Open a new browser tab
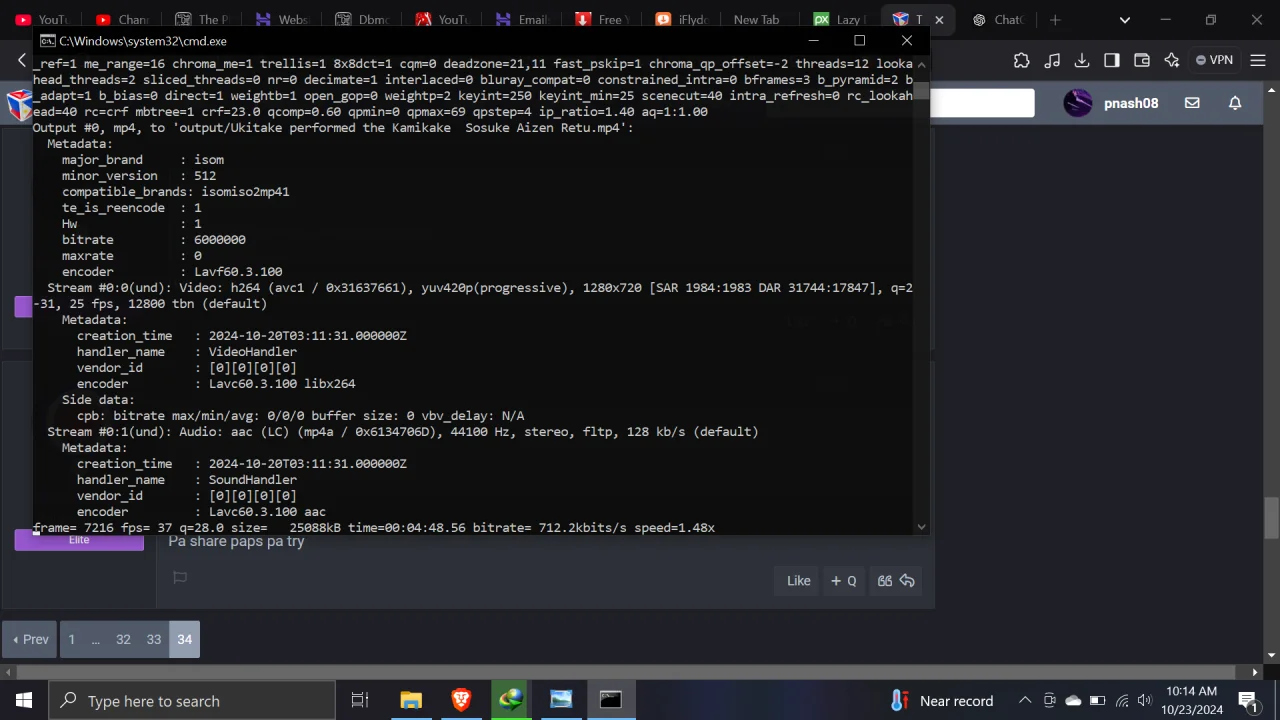The height and width of the screenshot is (720, 1280). pos(1055,20)
